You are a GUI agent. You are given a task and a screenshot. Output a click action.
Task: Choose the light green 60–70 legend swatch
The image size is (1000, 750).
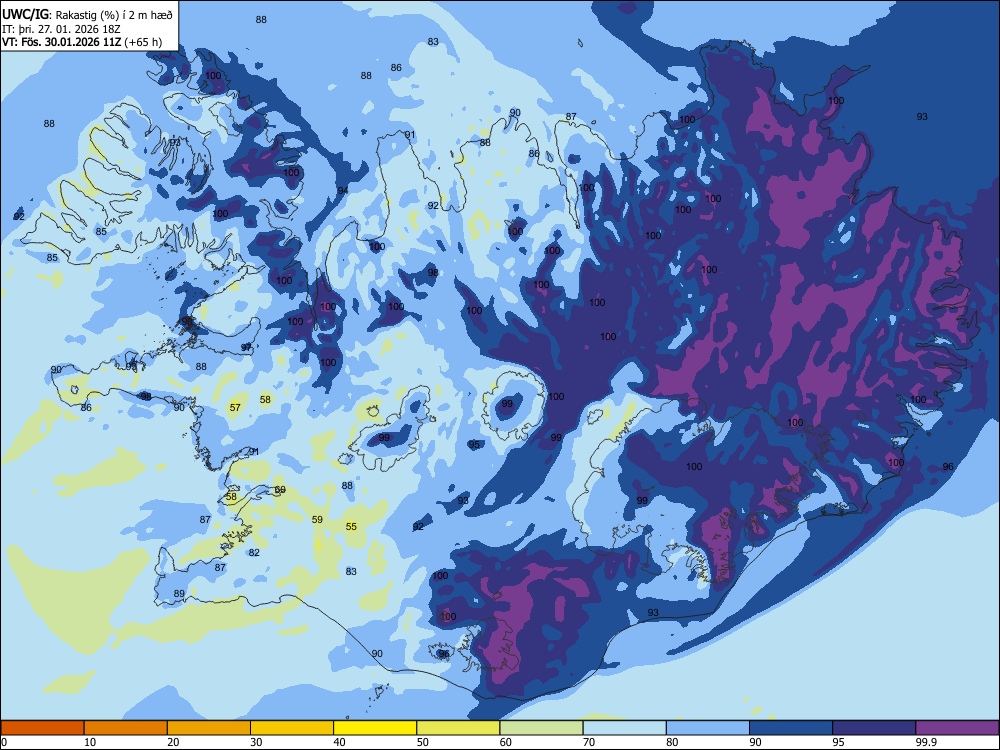click(541, 728)
